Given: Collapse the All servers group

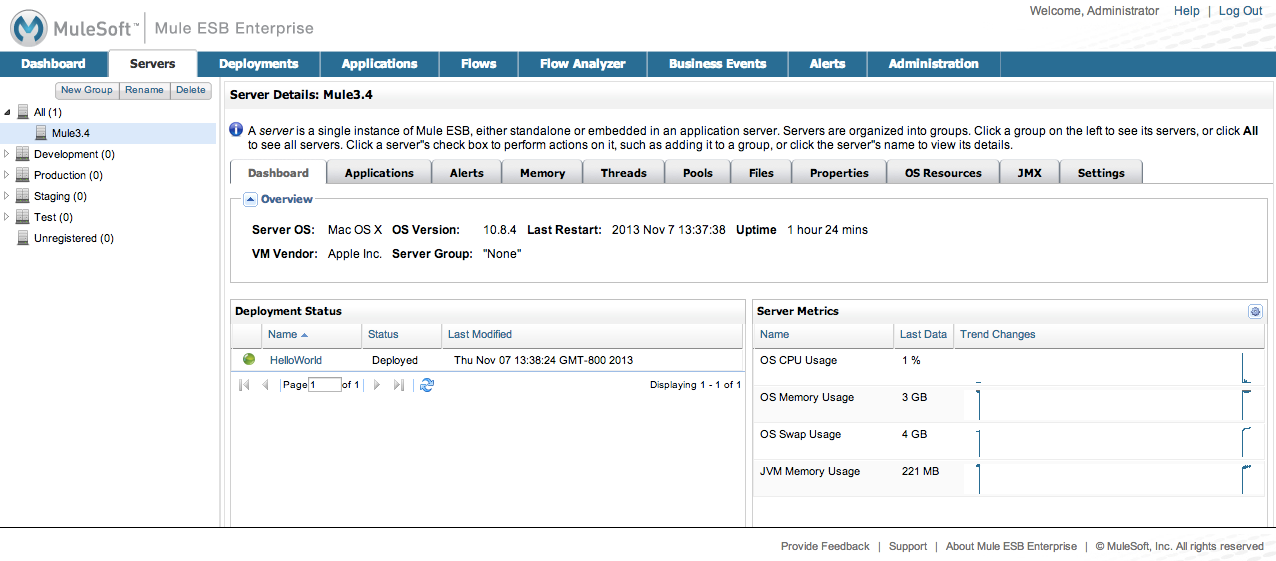Looking at the screenshot, I should coord(7,113).
